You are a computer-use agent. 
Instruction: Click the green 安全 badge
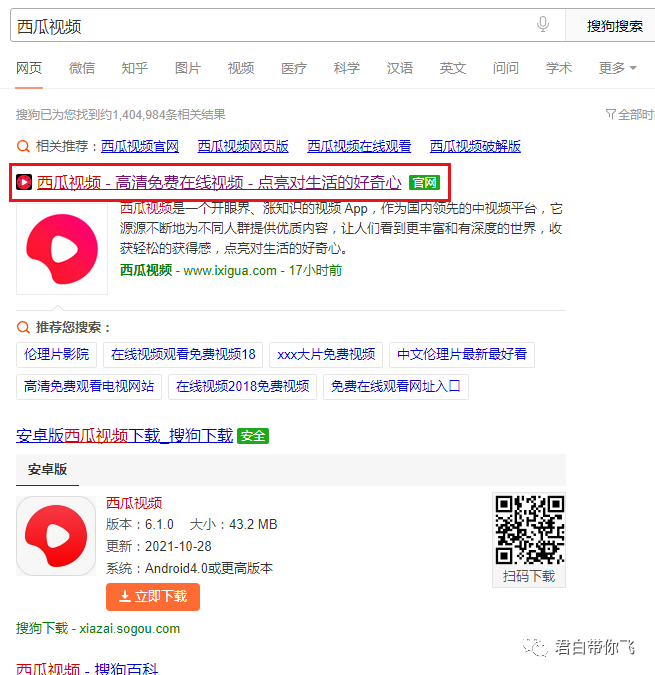point(253,436)
